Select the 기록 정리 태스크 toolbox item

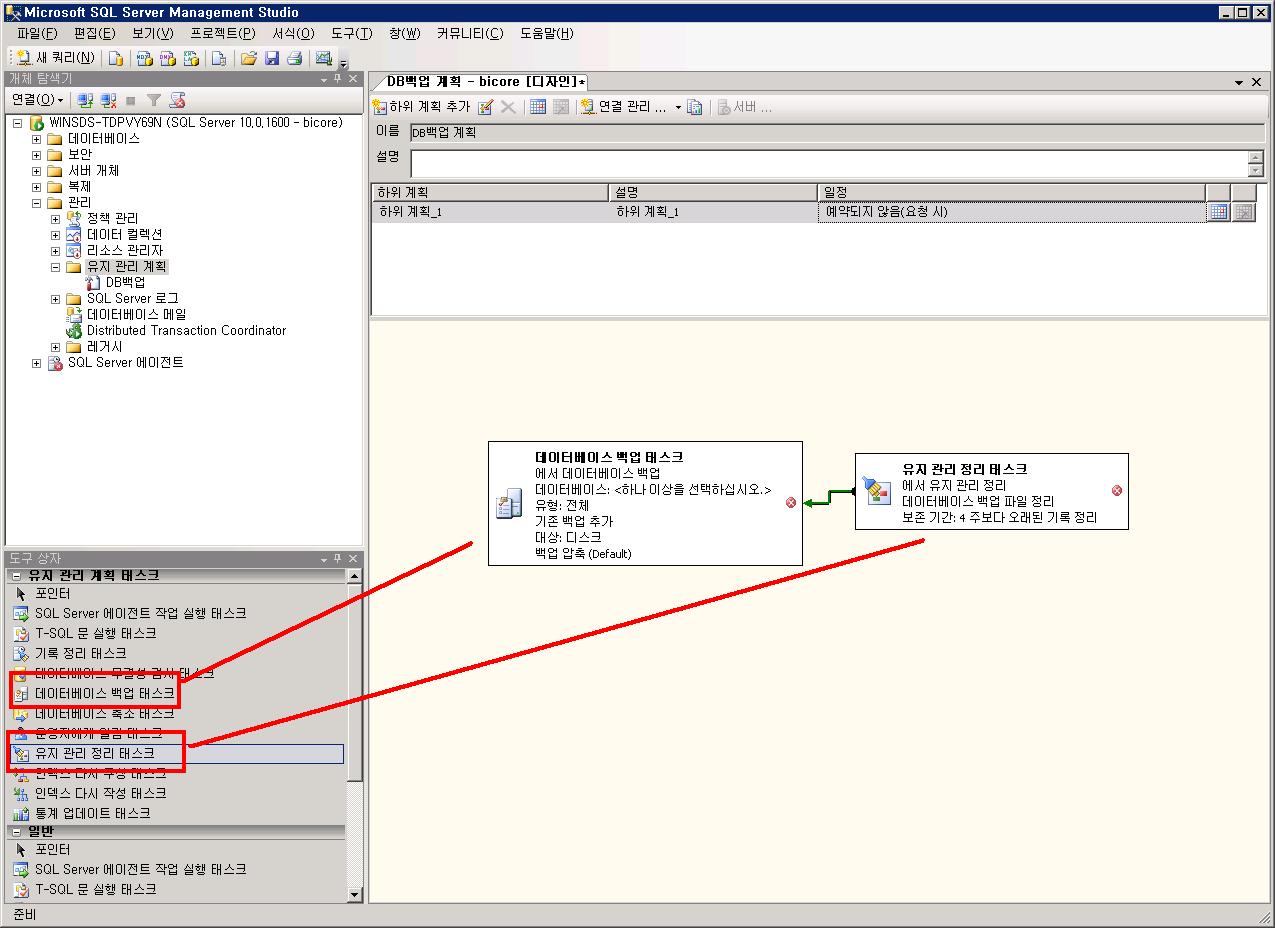177,653
